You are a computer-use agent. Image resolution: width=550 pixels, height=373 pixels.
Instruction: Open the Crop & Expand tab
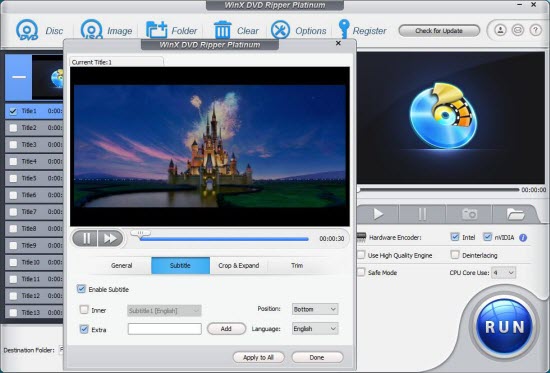pyautogui.click(x=239, y=266)
